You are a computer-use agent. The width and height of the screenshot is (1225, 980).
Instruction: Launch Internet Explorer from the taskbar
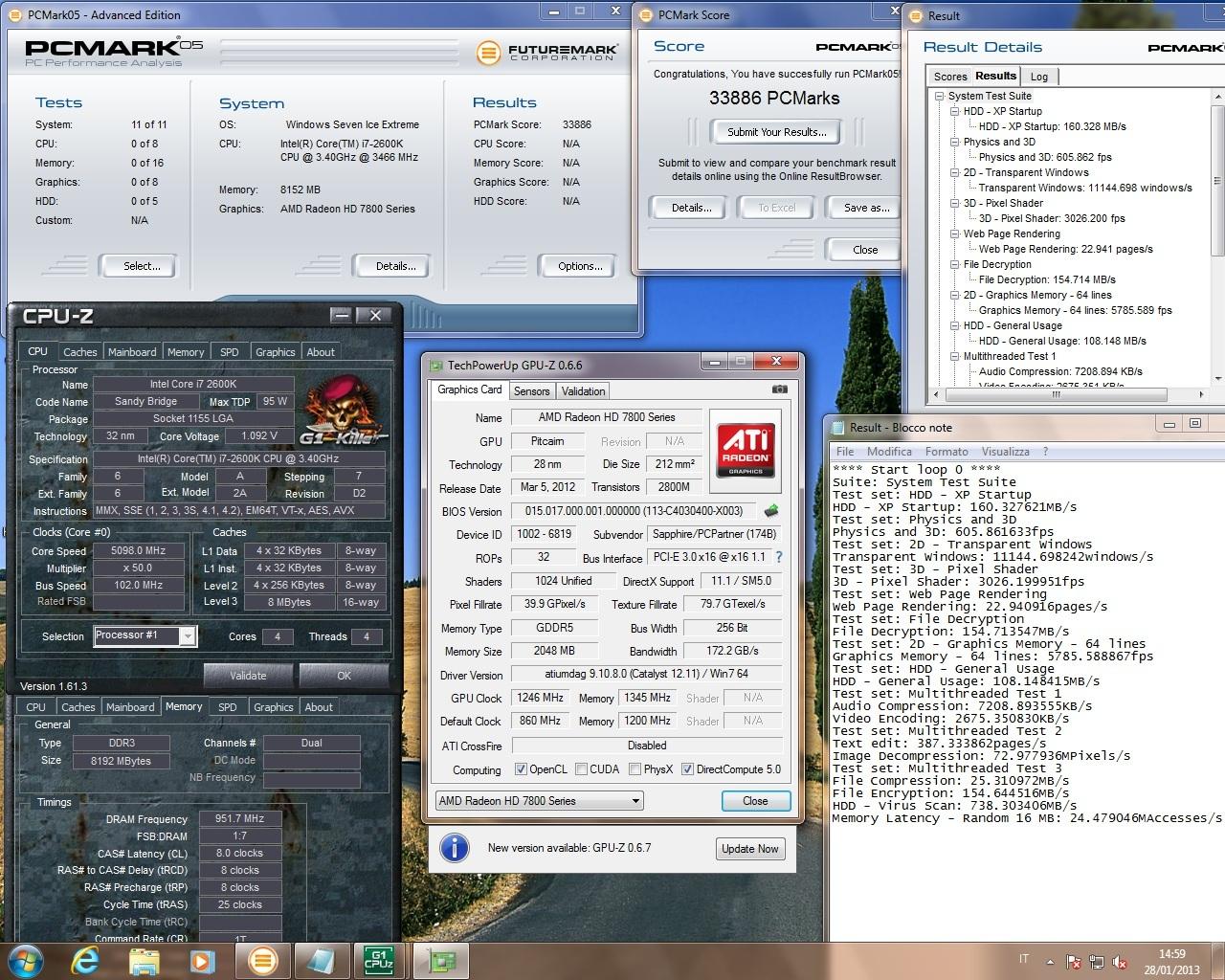click(86, 961)
